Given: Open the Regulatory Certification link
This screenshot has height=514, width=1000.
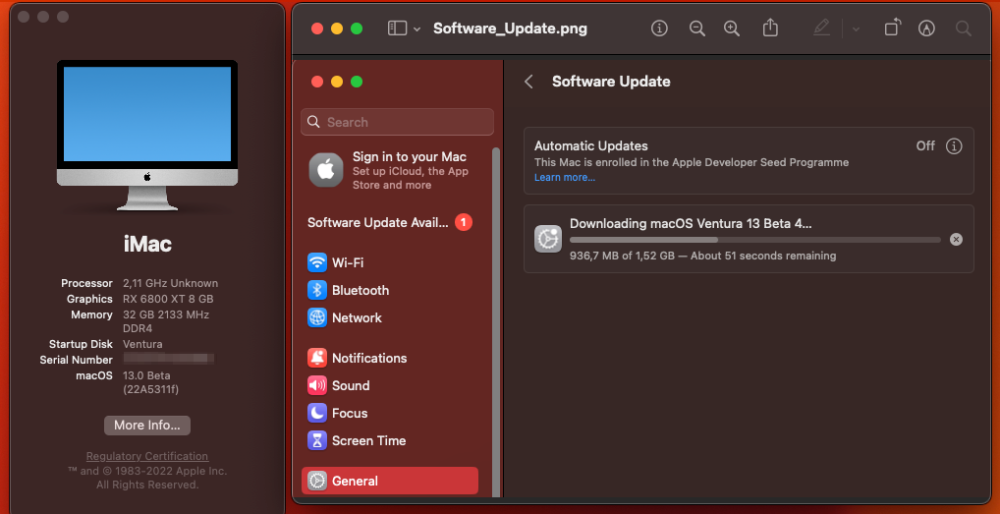Looking at the screenshot, I should tap(147, 456).
